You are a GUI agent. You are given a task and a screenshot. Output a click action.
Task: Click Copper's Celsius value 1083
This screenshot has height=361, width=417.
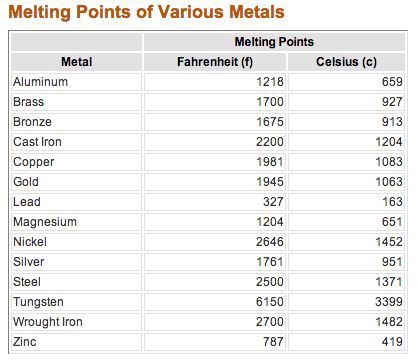pos(389,162)
